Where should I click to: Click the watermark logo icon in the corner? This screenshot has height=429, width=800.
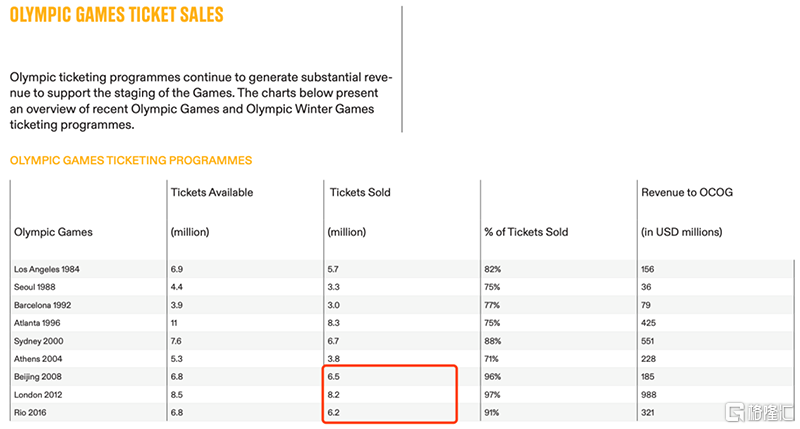[735, 411]
